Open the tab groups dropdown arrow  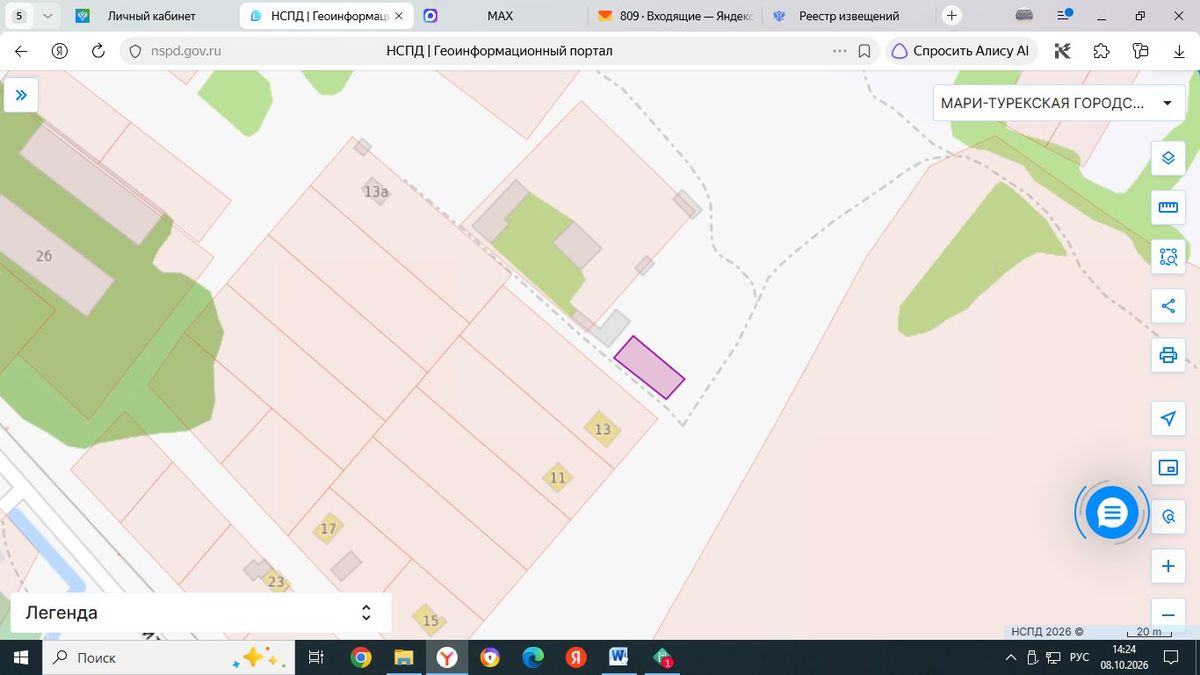48,16
